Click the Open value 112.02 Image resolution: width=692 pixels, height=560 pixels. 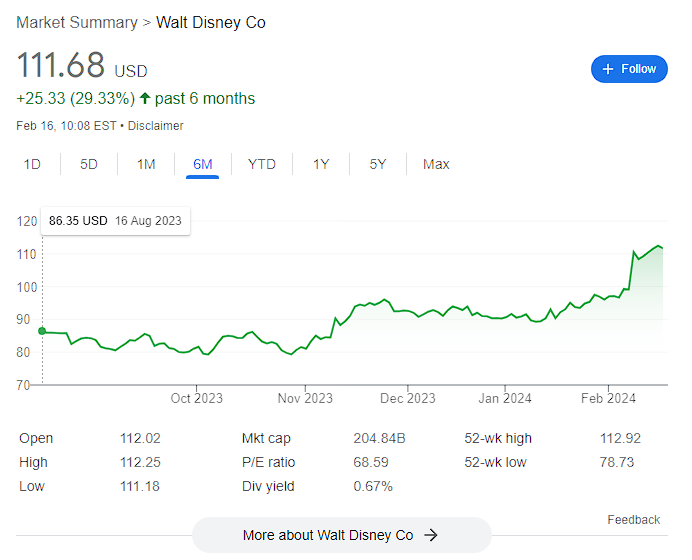point(140,438)
